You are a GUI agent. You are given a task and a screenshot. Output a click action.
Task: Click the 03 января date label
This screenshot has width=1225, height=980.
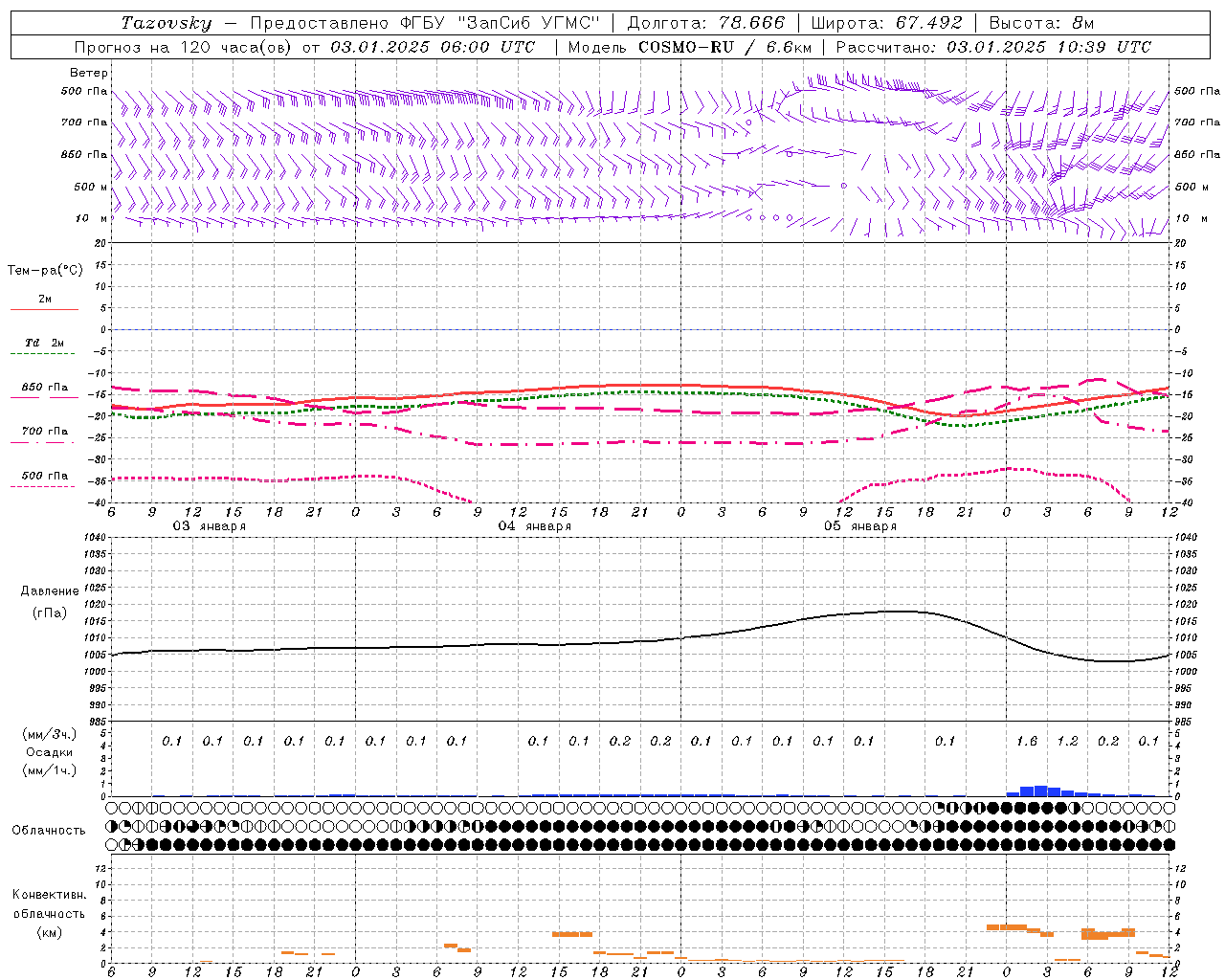click(x=209, y=526)
